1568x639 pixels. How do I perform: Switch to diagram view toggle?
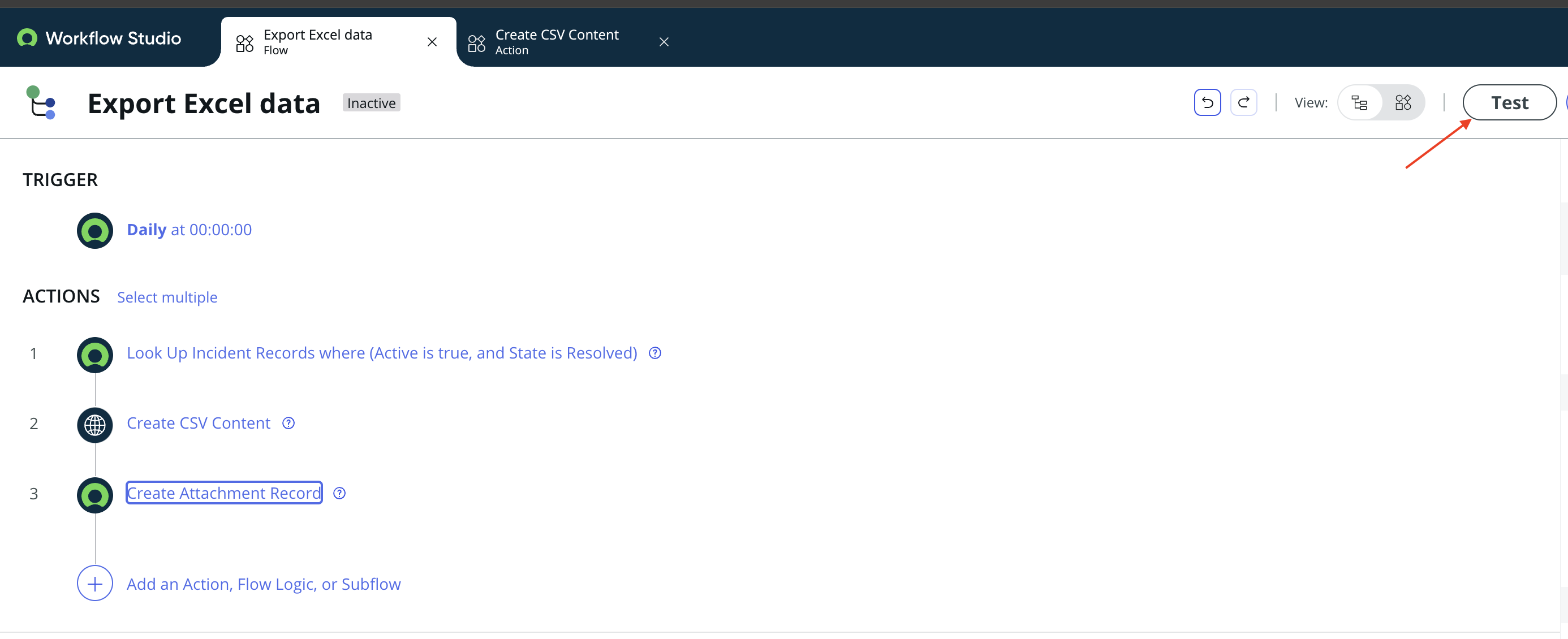[x=1402, y=102]
